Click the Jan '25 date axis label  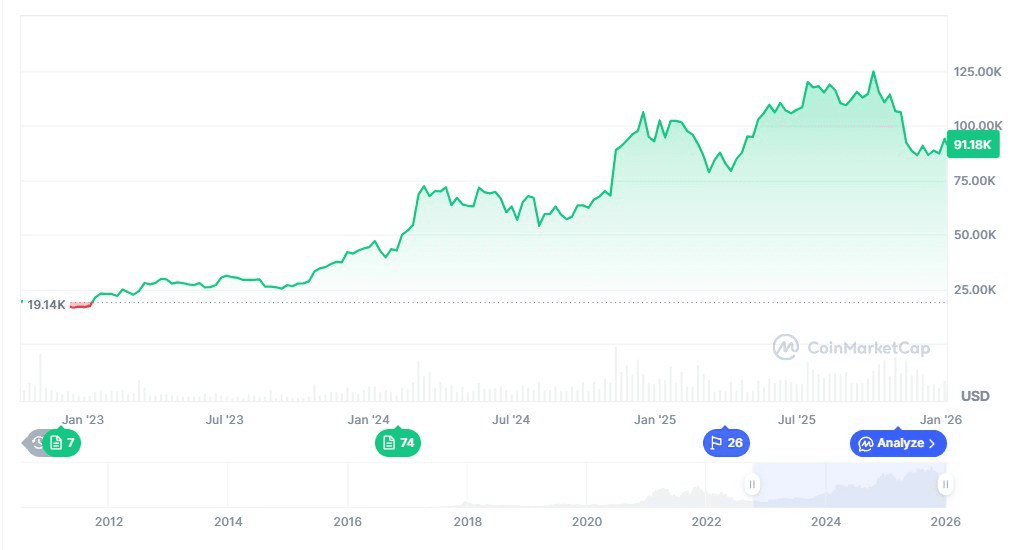pos(656,420)
